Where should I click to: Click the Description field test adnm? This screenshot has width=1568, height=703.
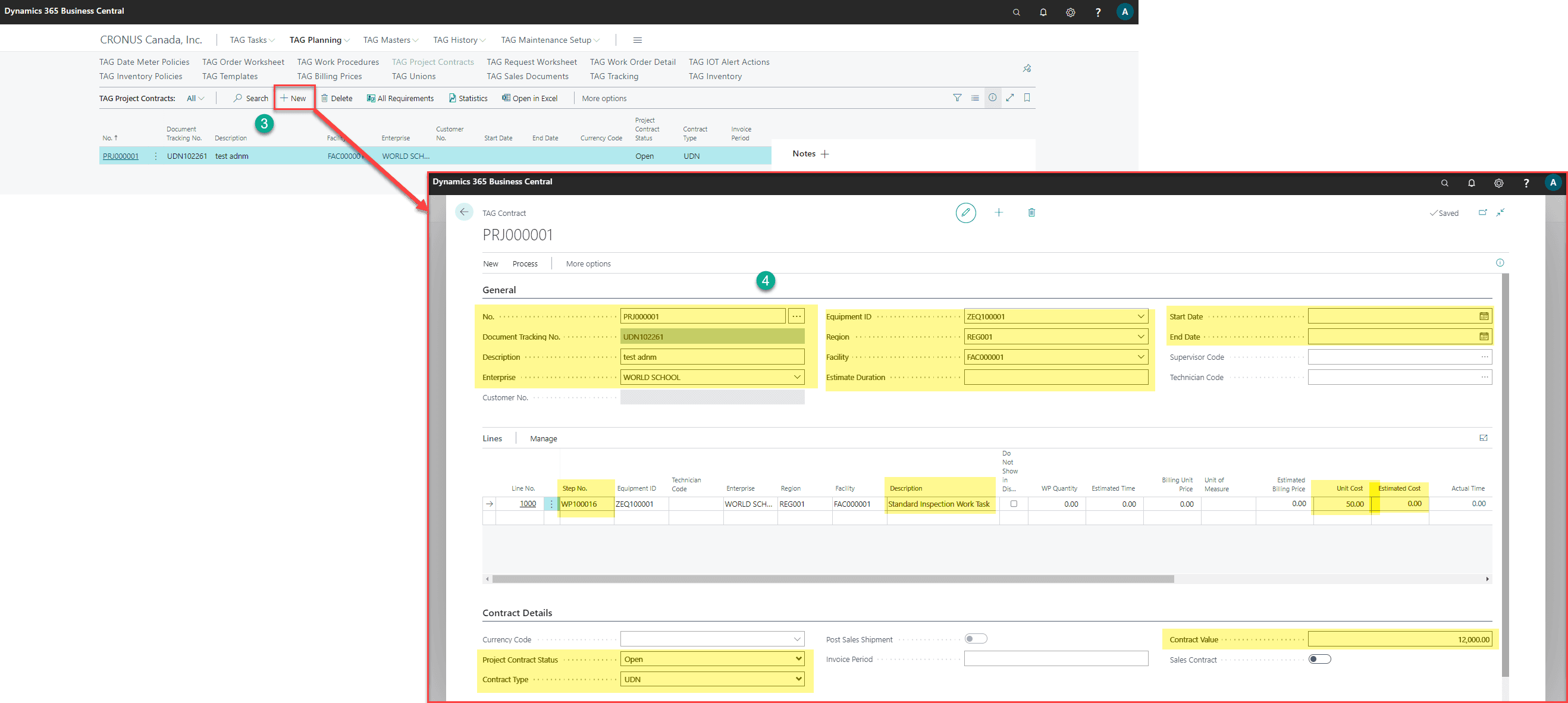[712, 357]
